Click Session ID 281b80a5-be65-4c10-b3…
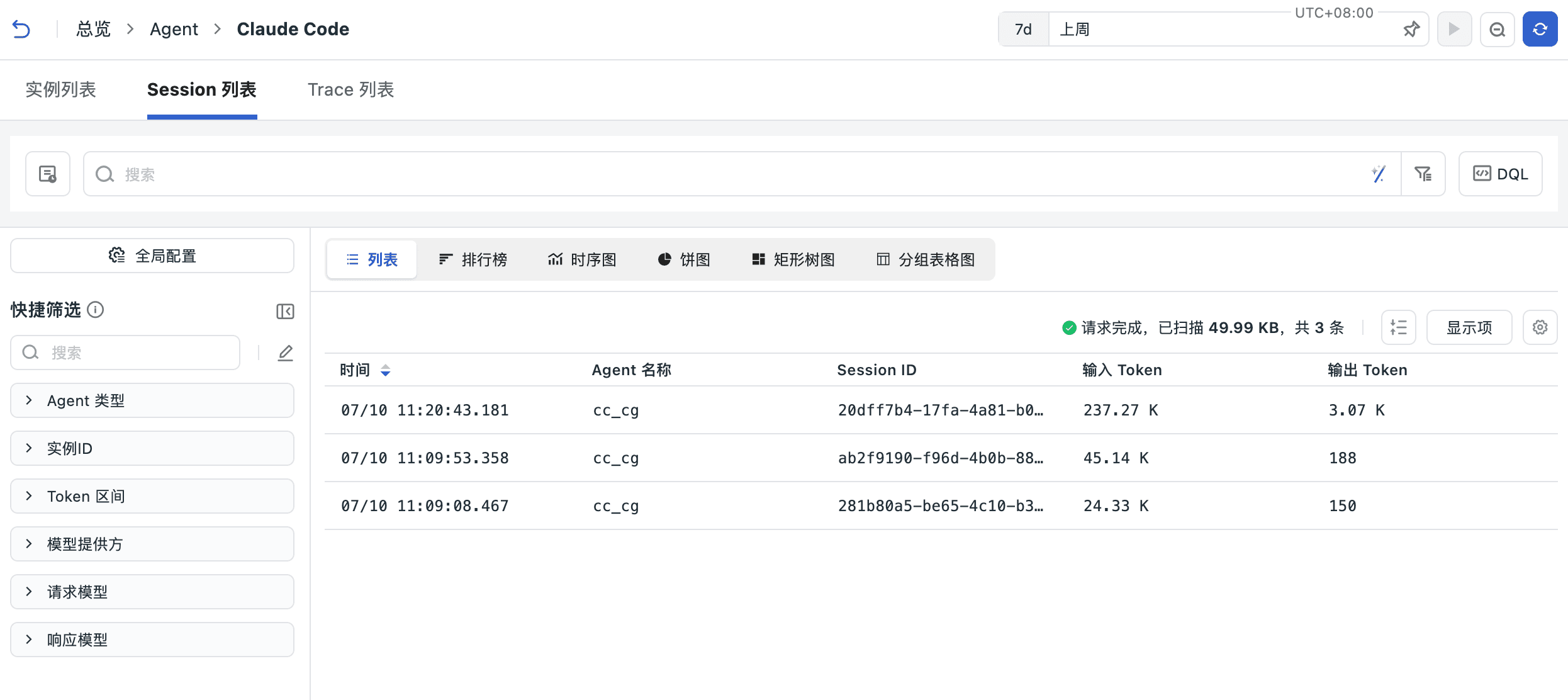The image size is (1568, 700). pyautogui.click(x=941, y=506)
